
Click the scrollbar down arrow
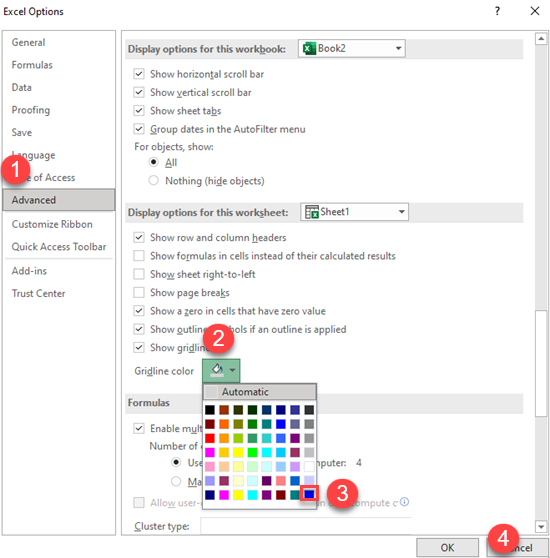(541, 526)
